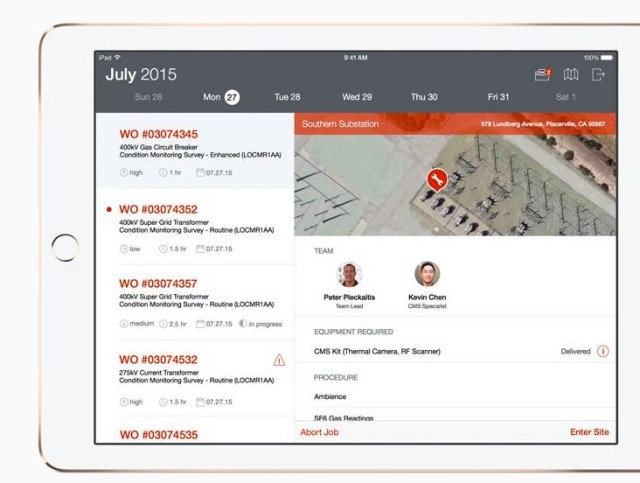Screen dimensions: 640x483
Task: Tap the calendar date icon on WO #03074345
Action: click(201, 173)
